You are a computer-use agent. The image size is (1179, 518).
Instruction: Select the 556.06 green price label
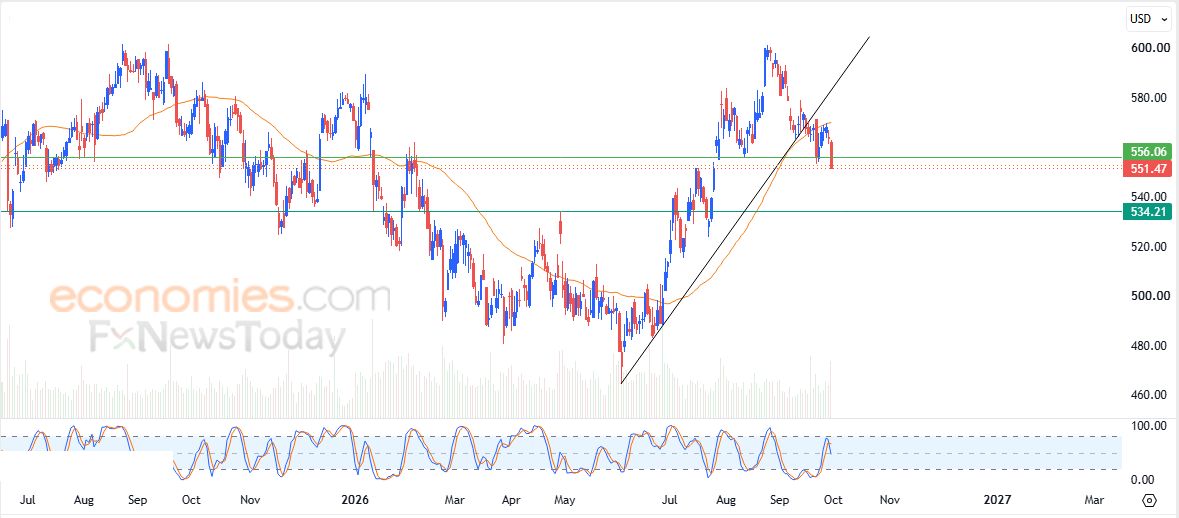point(1146,150)
